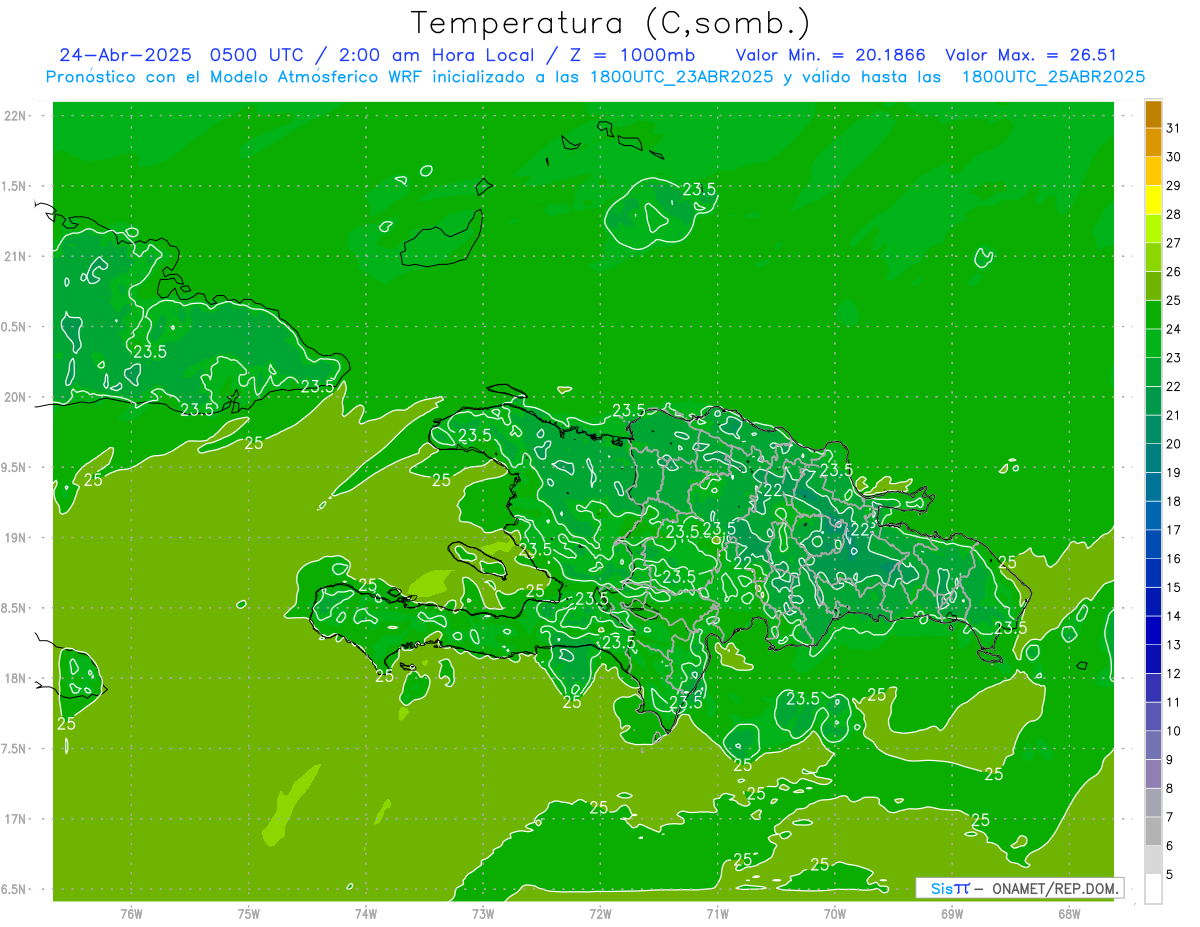This screenshot has width=1200, height=927.
Task: Click the '72W' longitude axis label
Action: point(600,913)
